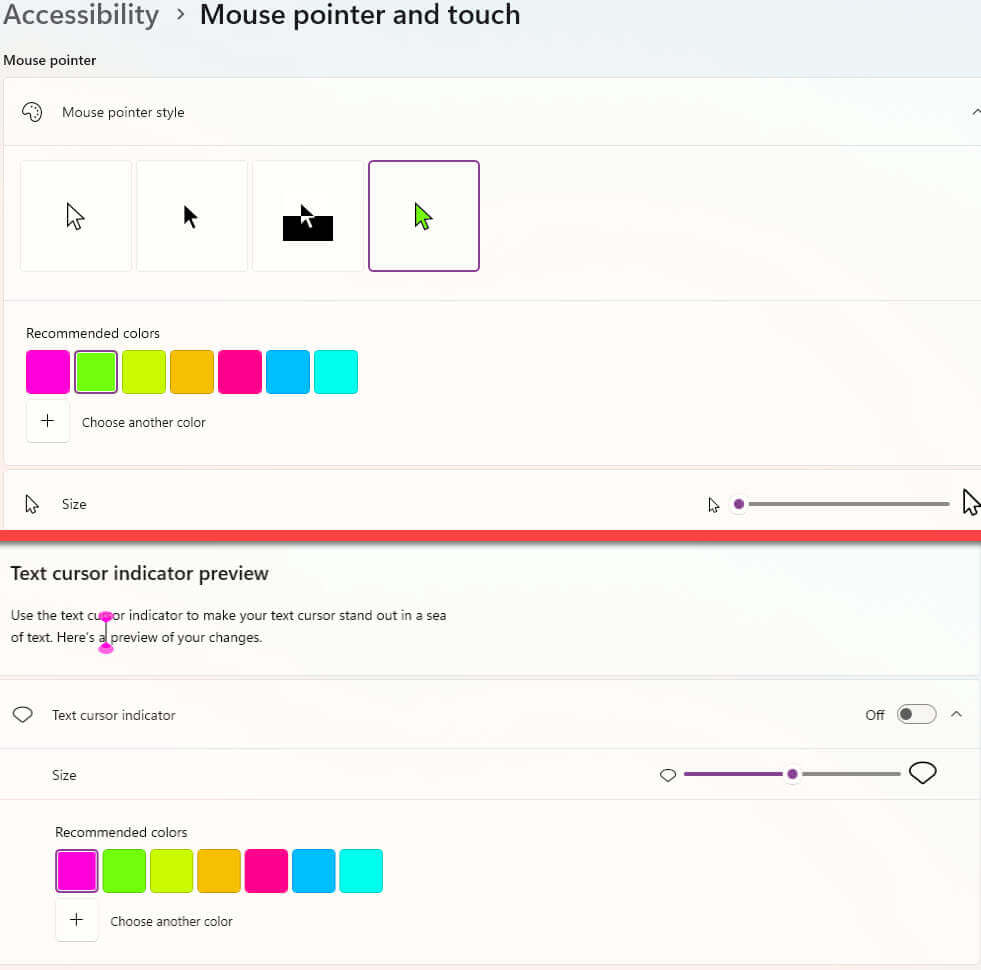Select the black mouse pointer style
The width and height of the screenshot is (981, 970).
click(192, 216)
